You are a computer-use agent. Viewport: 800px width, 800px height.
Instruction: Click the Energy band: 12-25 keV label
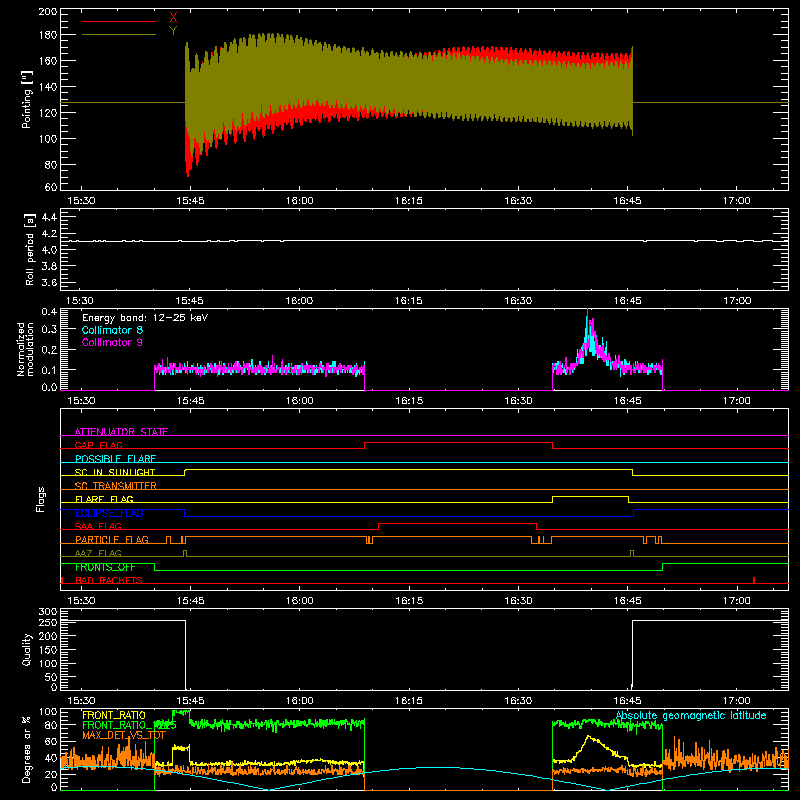[145, 318]
